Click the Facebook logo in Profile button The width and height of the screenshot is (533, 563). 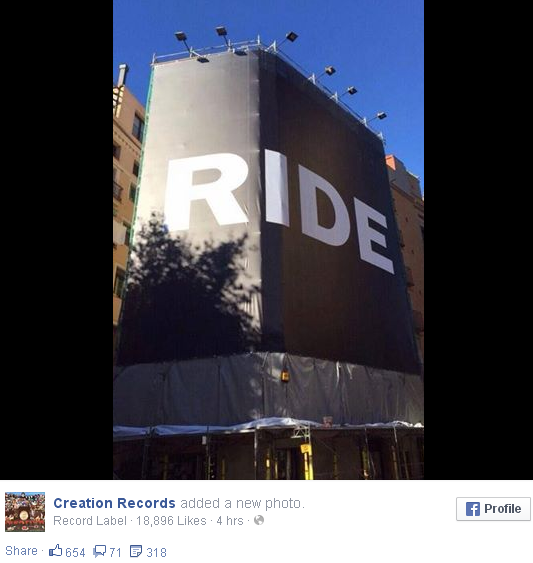click(x=473, y=509)
